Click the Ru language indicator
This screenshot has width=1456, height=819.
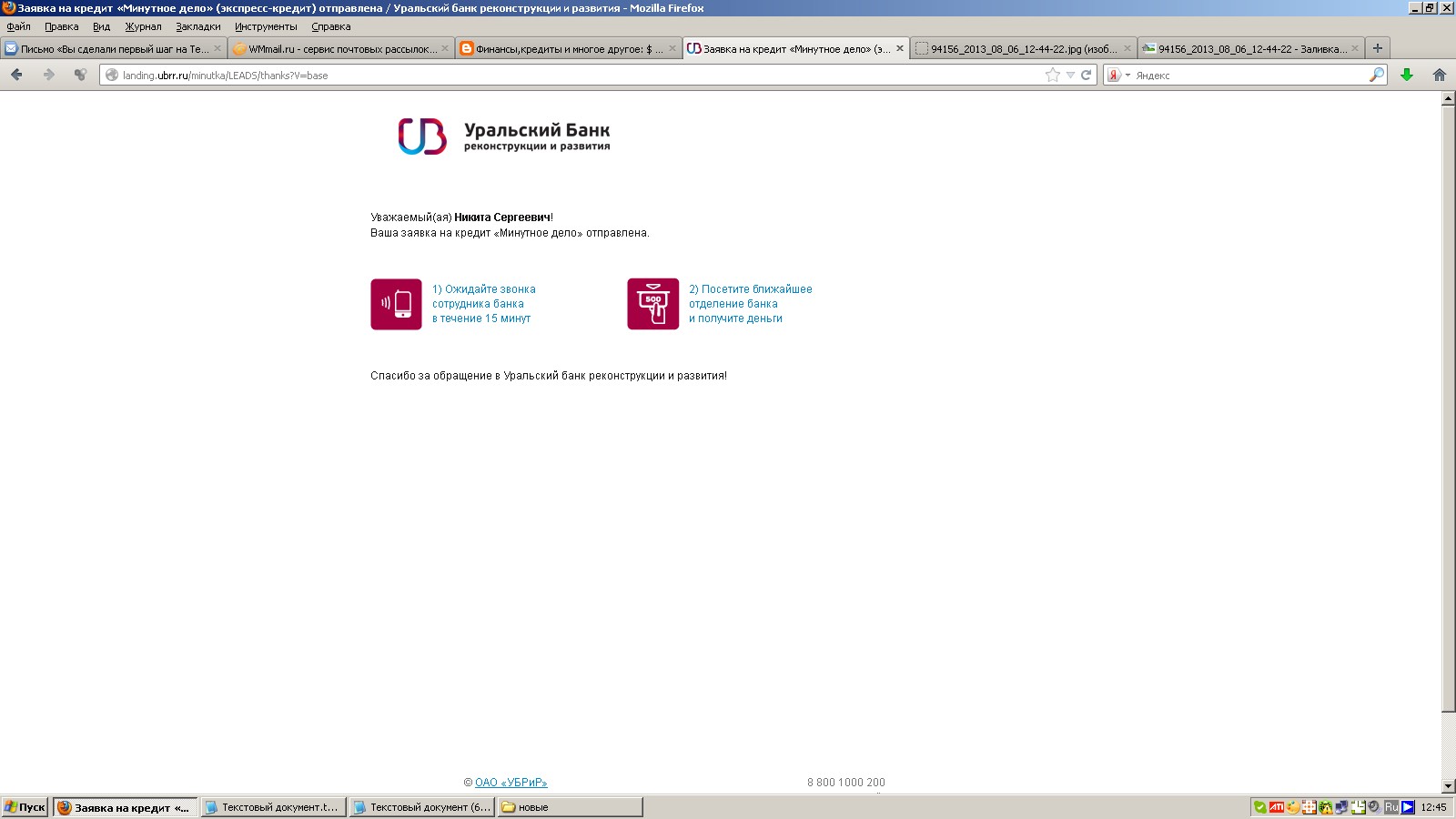pyautogui.click(x=1391, y=807)
